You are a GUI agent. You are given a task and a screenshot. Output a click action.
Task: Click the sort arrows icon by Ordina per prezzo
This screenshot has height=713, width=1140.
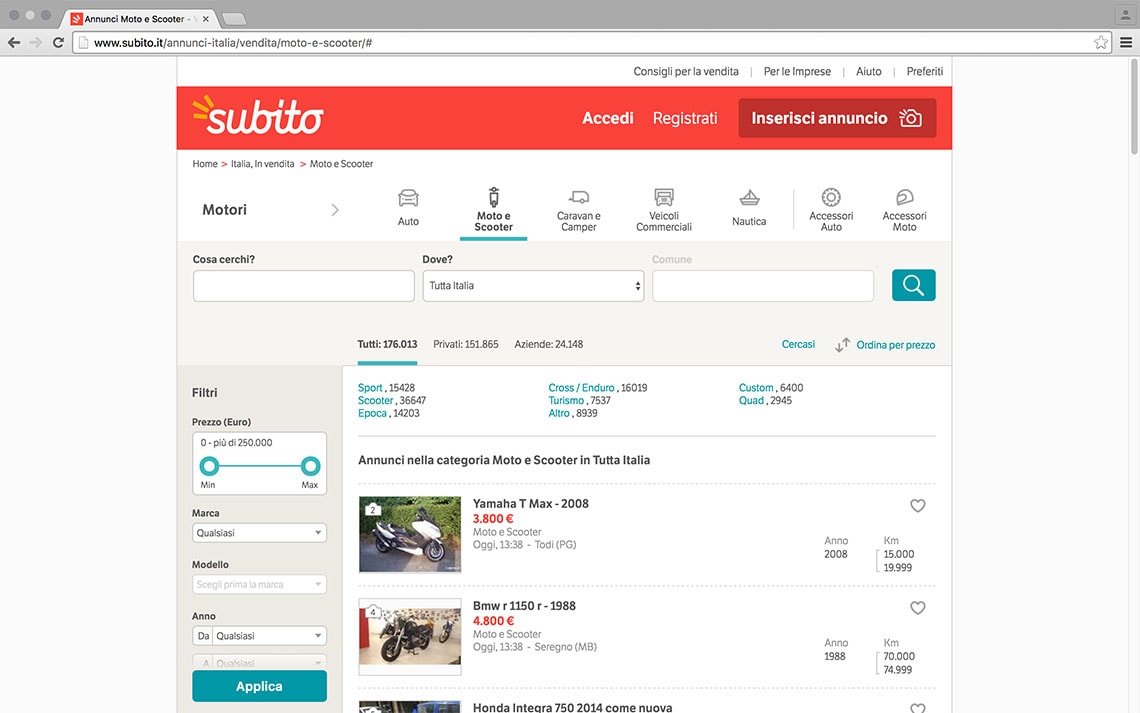click(843, 345)
